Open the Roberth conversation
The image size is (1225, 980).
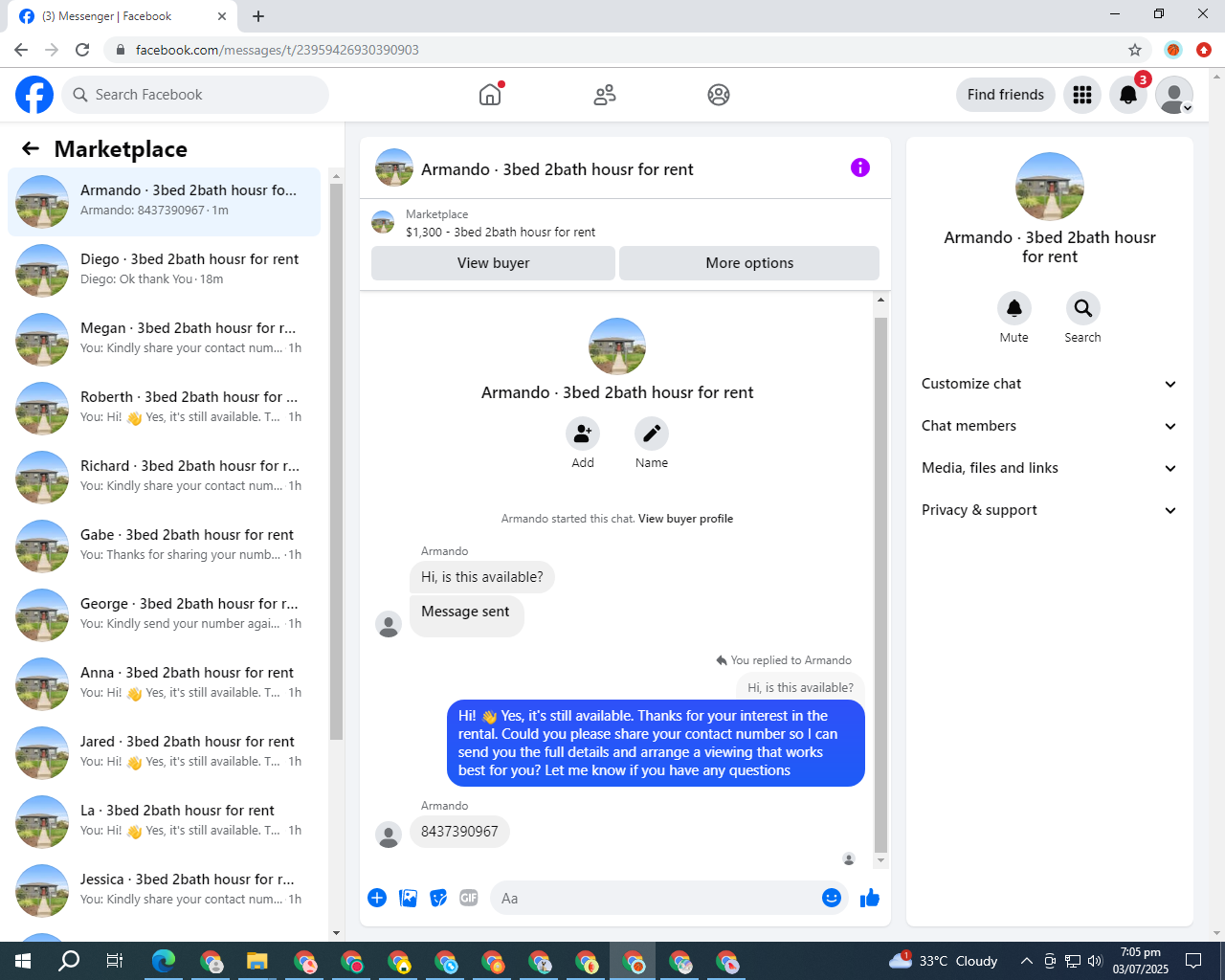165,408
